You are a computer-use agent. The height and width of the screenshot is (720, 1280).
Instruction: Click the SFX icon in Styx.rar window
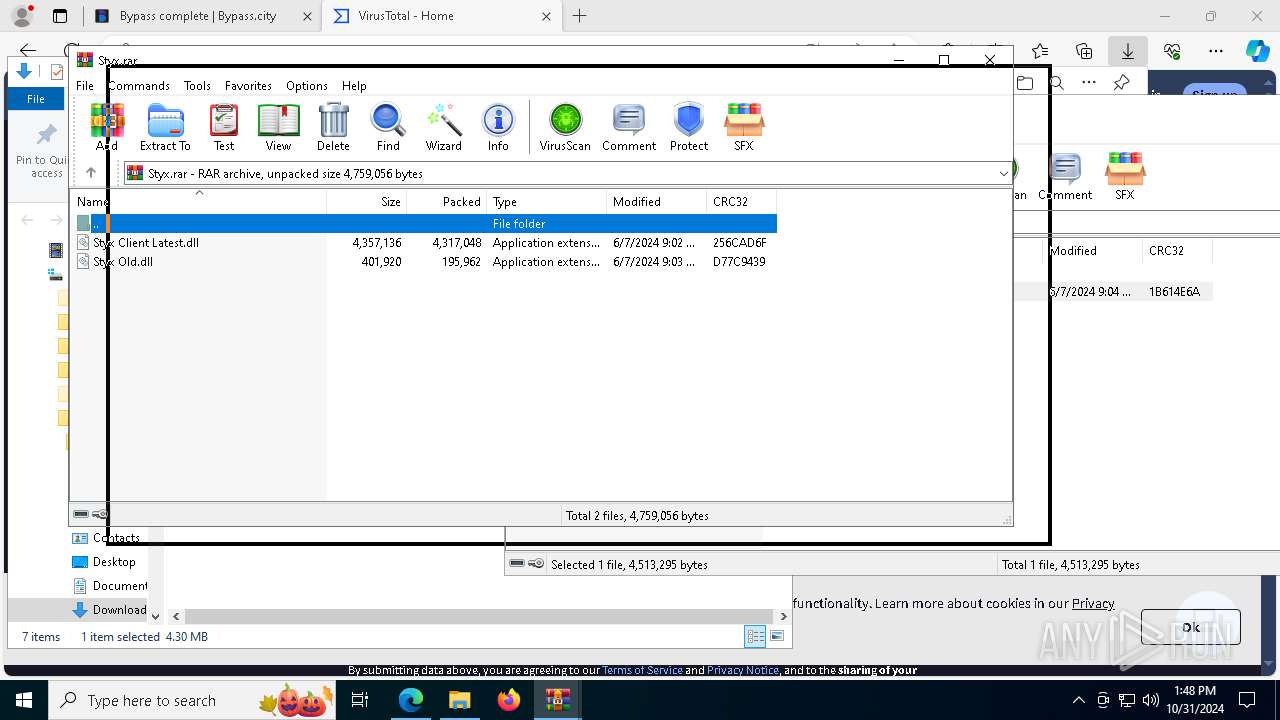[743, 127]
